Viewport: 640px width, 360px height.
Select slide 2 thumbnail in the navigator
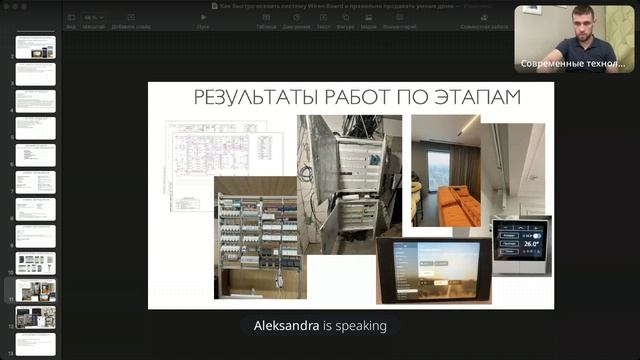click(x=36, y=47)
